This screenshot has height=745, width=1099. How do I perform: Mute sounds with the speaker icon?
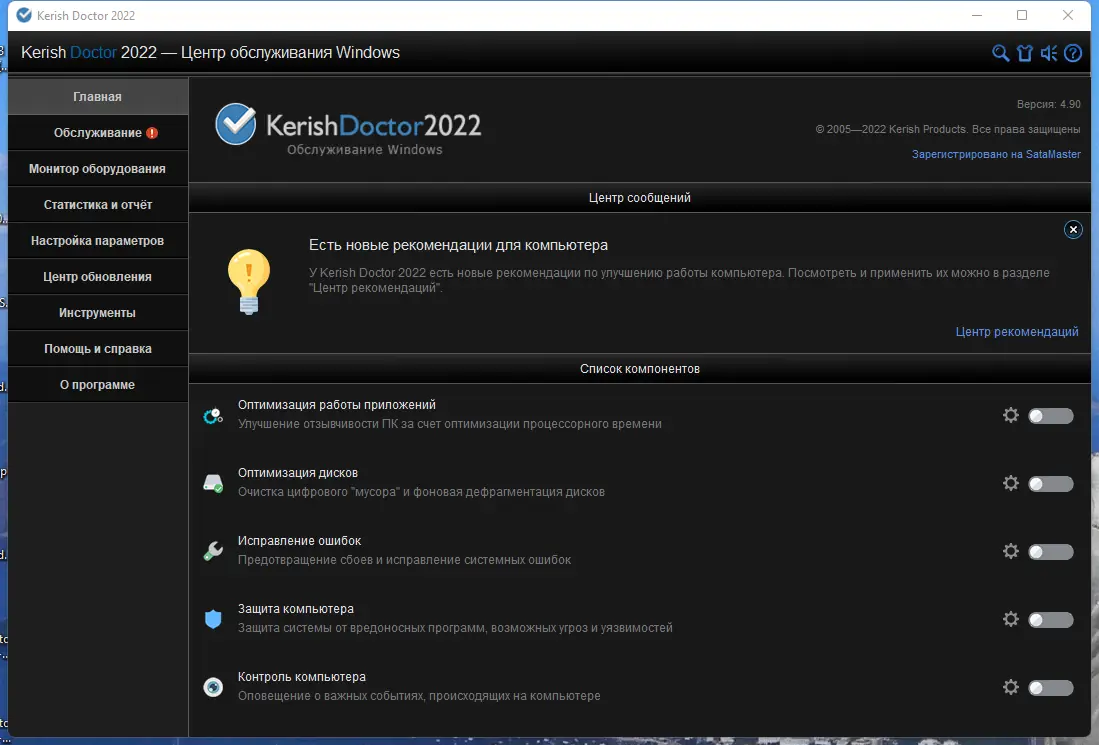[x=1048, y=52]
